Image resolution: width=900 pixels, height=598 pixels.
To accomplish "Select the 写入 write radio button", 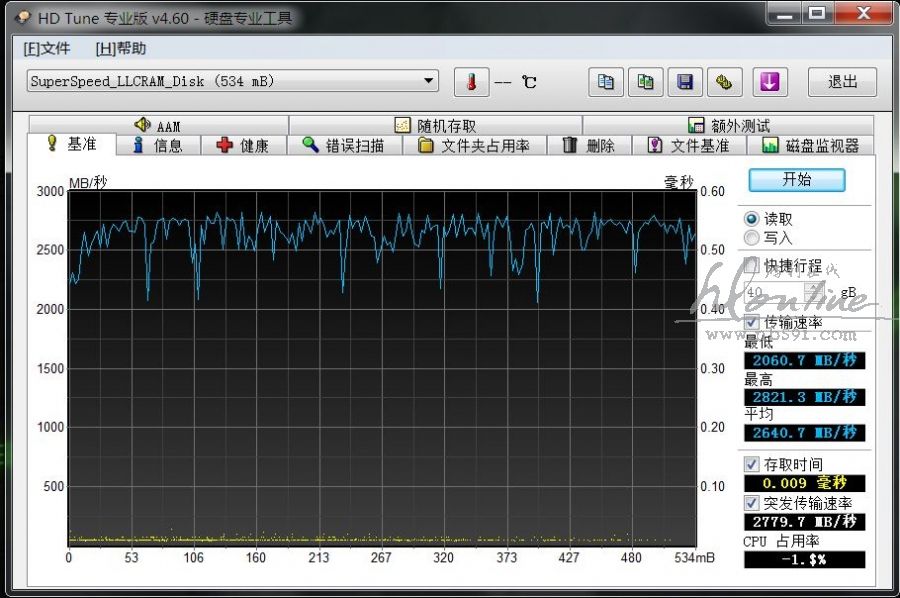I will coord(752,238).
